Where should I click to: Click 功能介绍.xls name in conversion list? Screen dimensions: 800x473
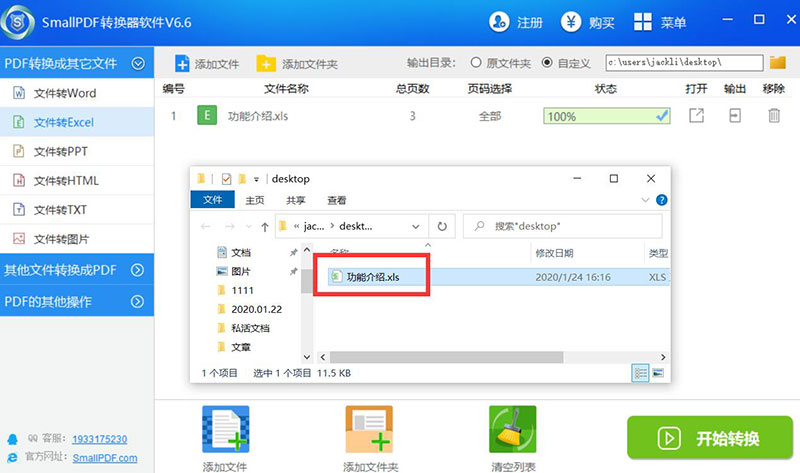tap(258, 116)
